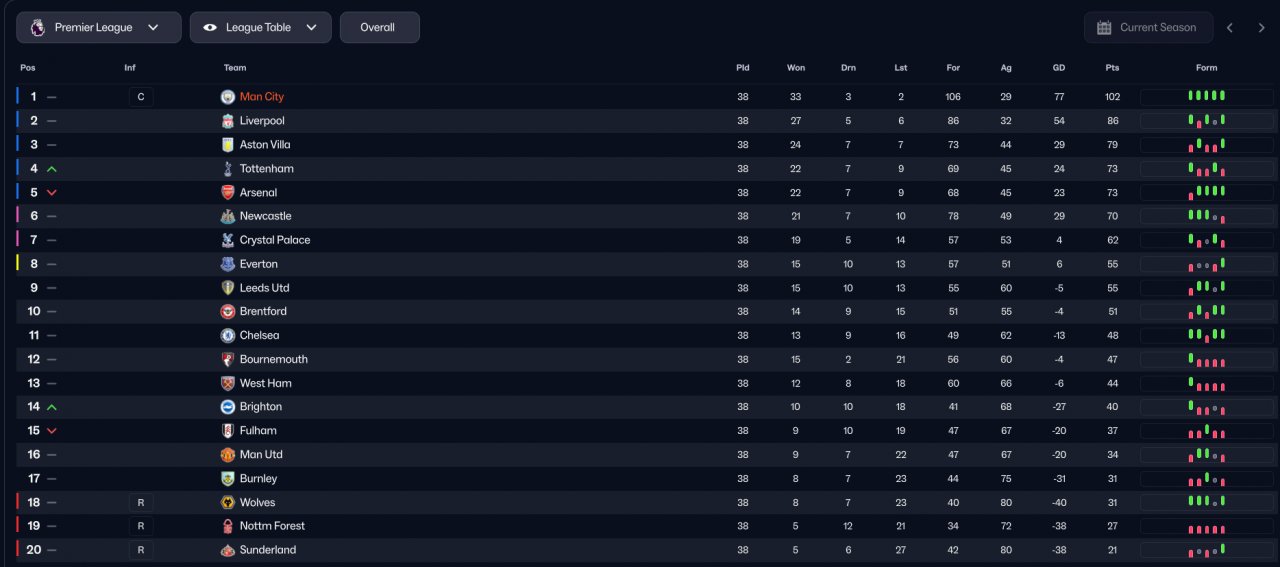This screenshot has width=1280, height=567.
Task: Click the Wolves club crest
Action: pos(227,503)
